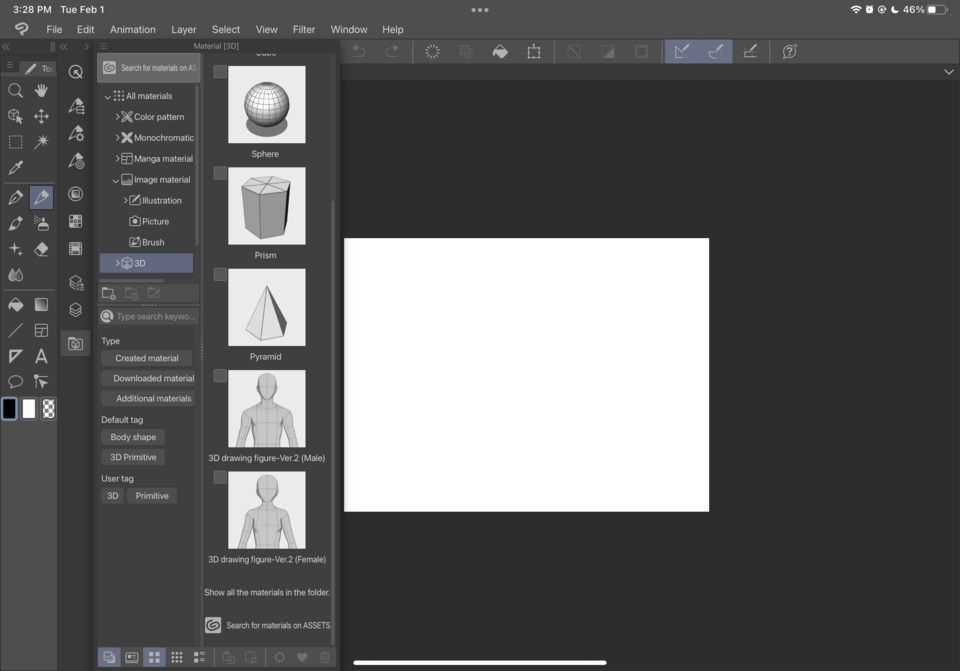Select the black main color swatch
The width and height of the screenshot is (960, 671).
tap(9, 408)
